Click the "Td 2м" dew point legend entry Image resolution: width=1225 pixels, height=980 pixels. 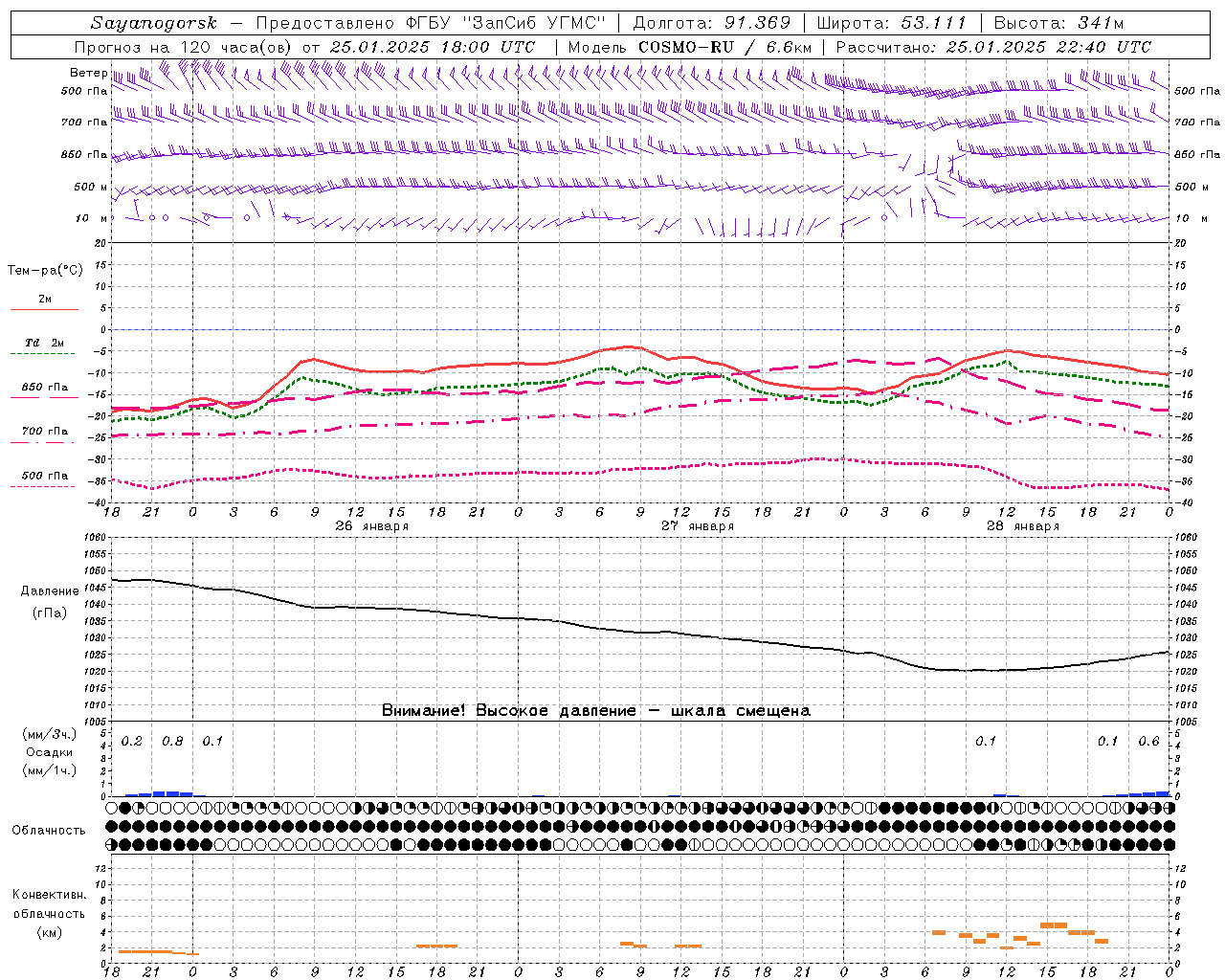tap(44, 343)
